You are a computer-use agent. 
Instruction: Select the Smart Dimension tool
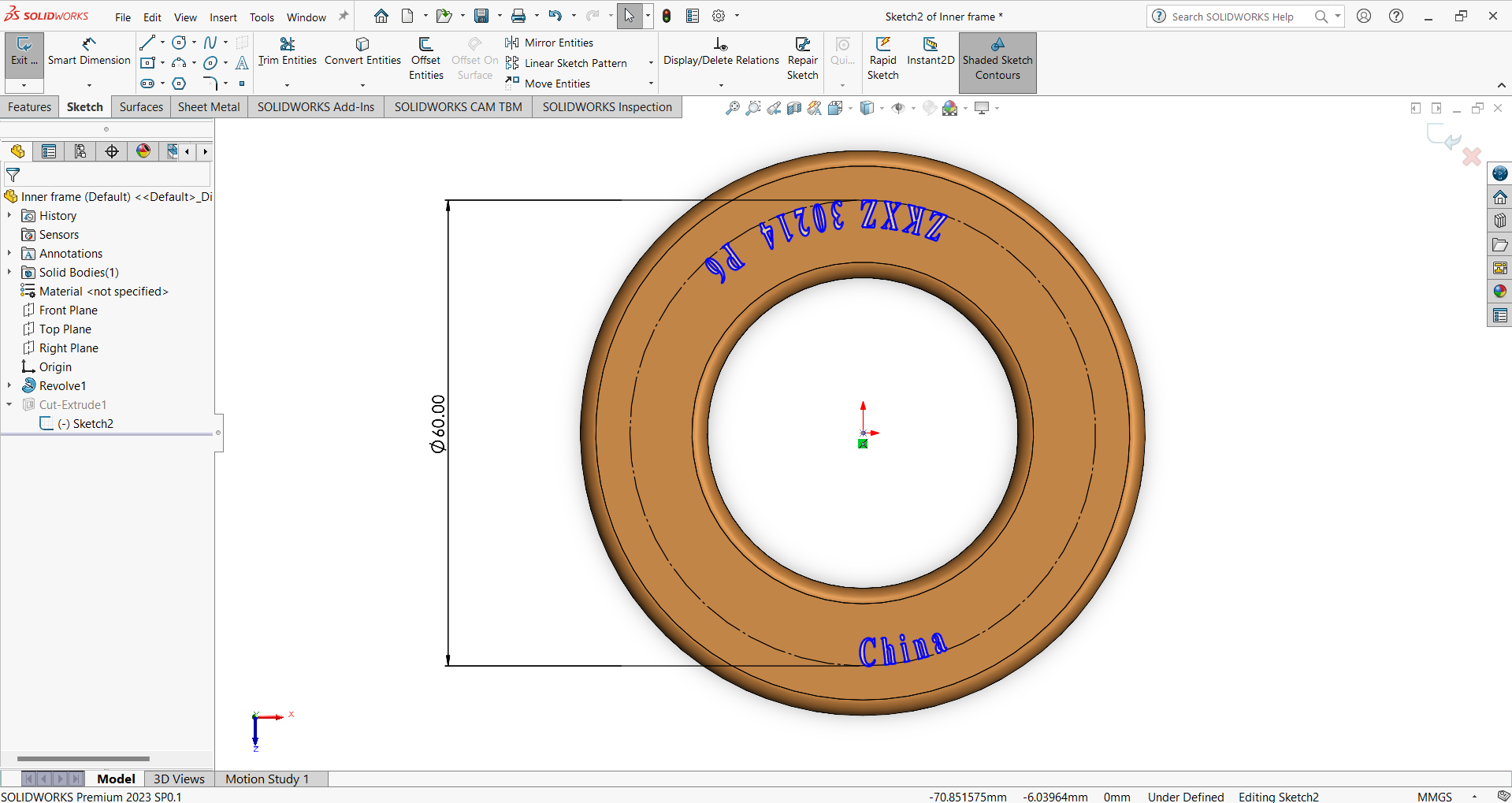coord(89,51)
